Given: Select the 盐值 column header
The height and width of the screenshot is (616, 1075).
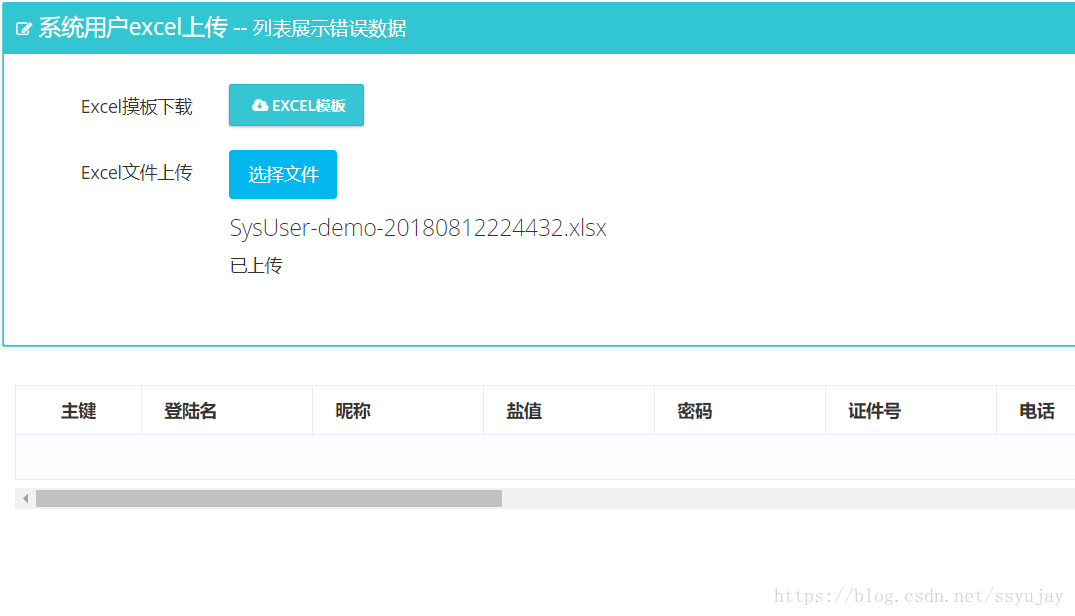Looking at the screenshot, I should (569, 410).
